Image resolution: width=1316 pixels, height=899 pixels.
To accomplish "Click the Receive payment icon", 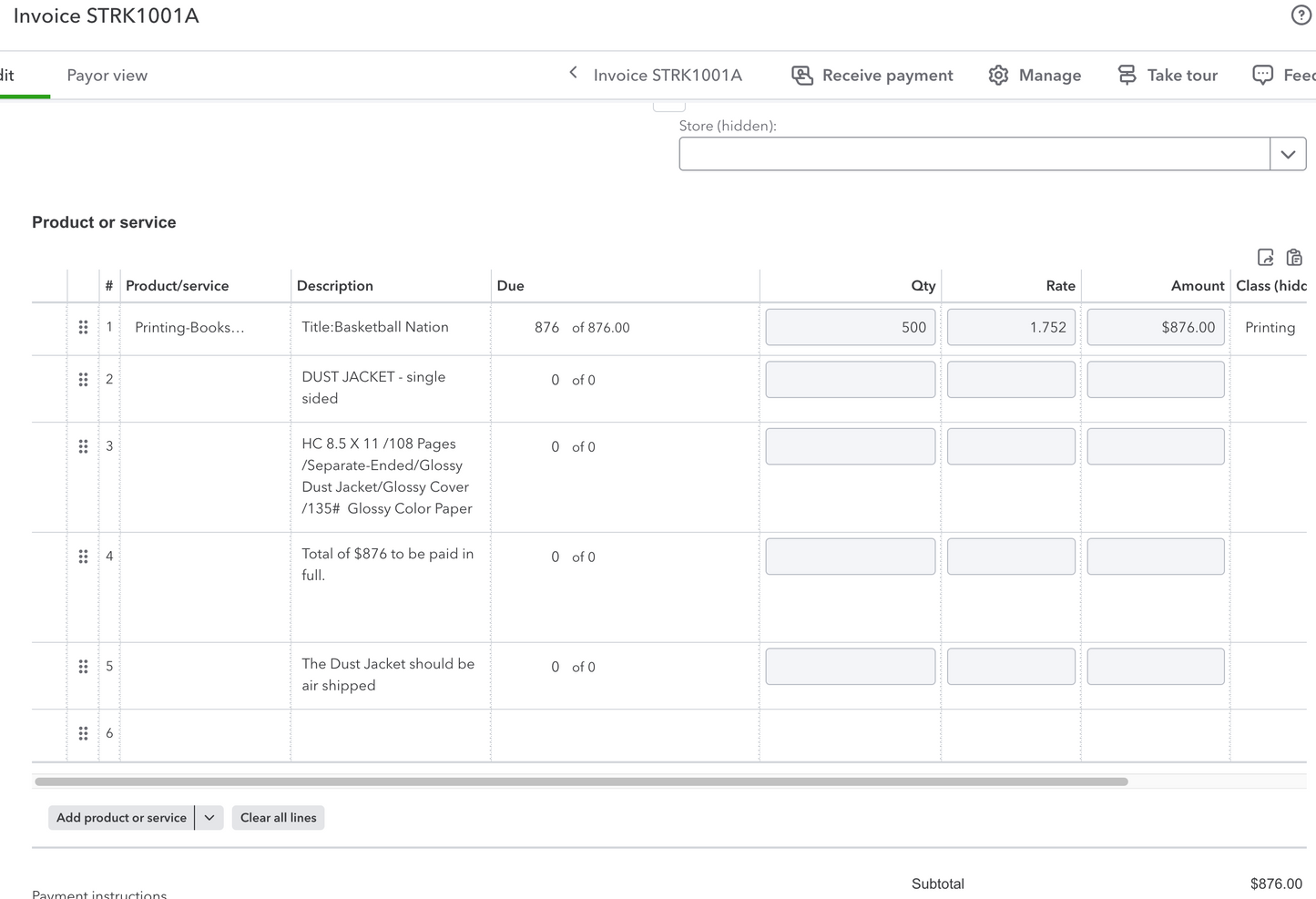I will coord(802,76).
